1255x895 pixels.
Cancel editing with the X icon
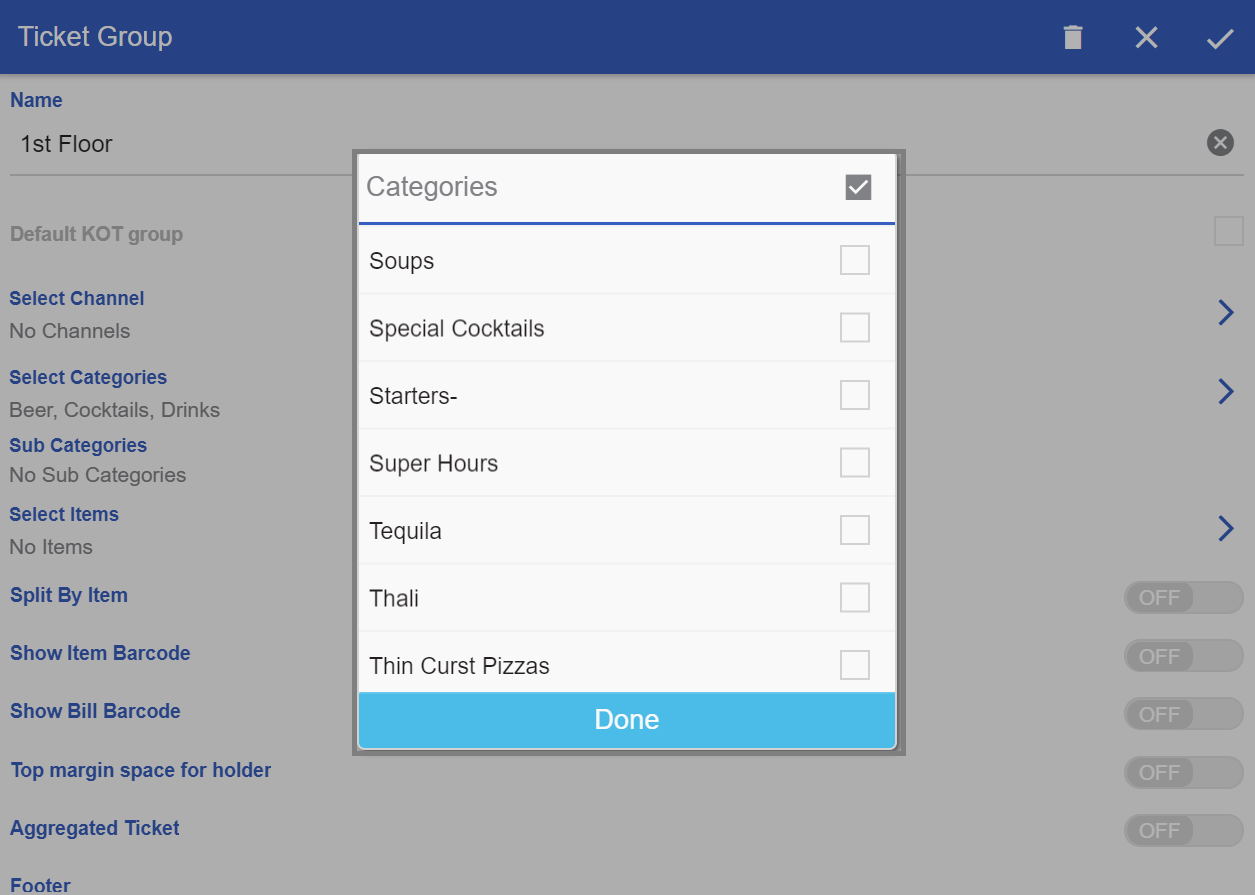click(x=1146, y=38)
